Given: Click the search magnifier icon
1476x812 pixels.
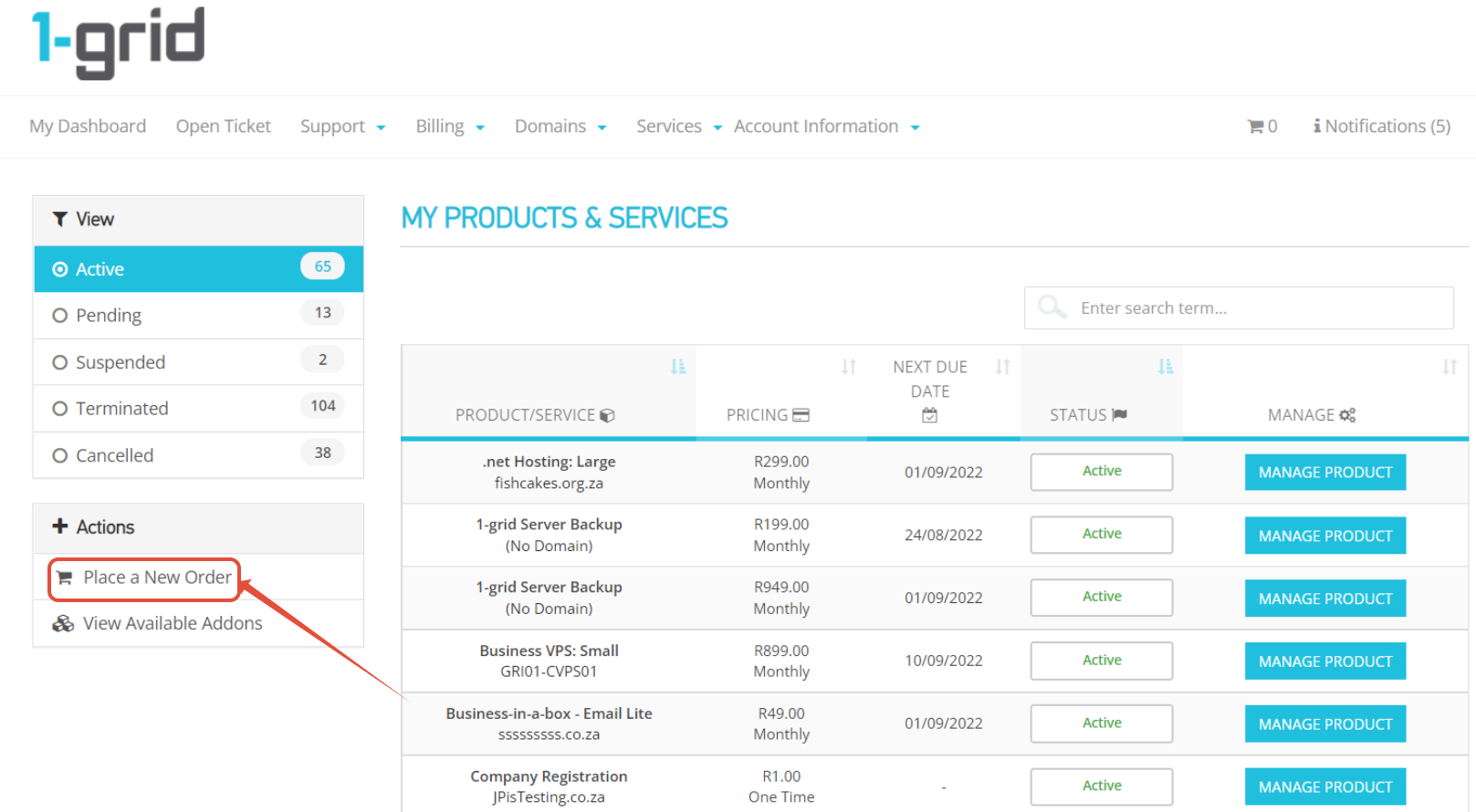Looking at the screenshot, I should click(1052, 307).
